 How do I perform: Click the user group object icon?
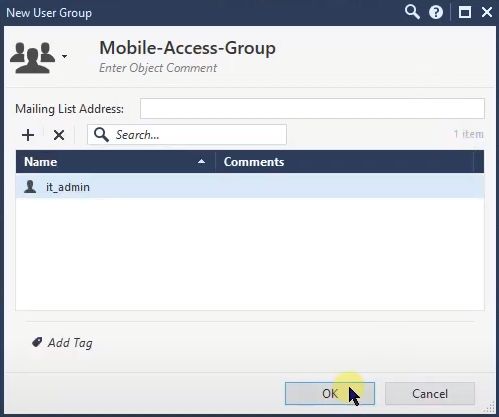pos(32,57)
